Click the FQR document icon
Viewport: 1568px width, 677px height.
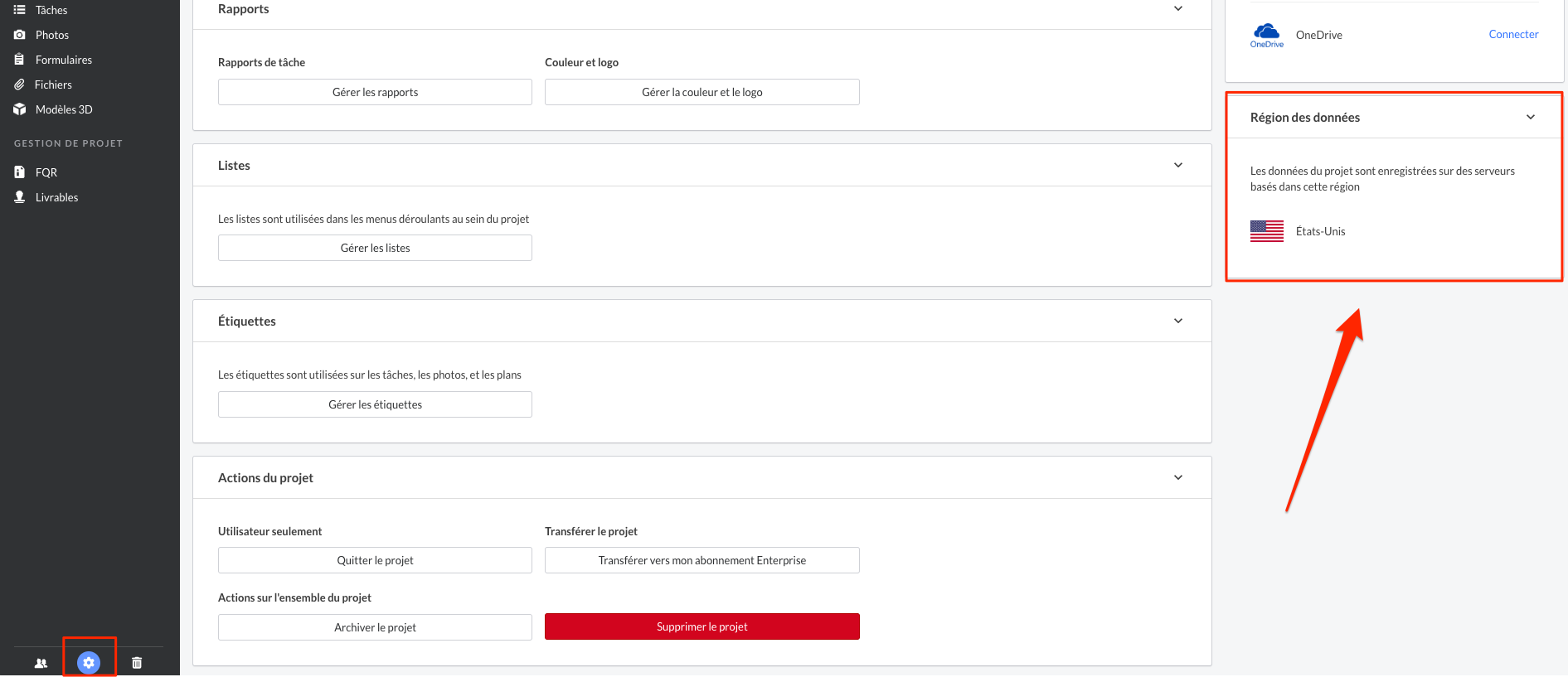click(x=19, y=172)
